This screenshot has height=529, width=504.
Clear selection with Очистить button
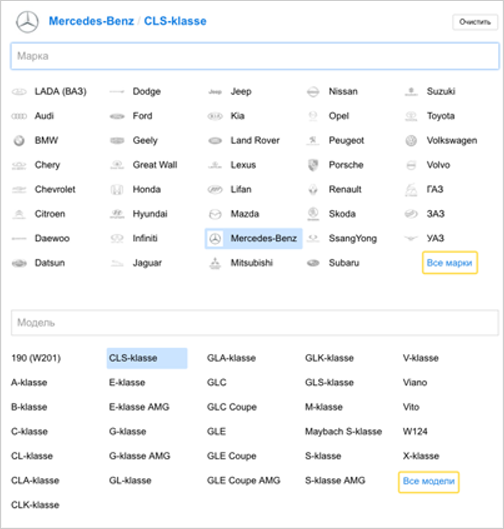click(x=475, y=22)
